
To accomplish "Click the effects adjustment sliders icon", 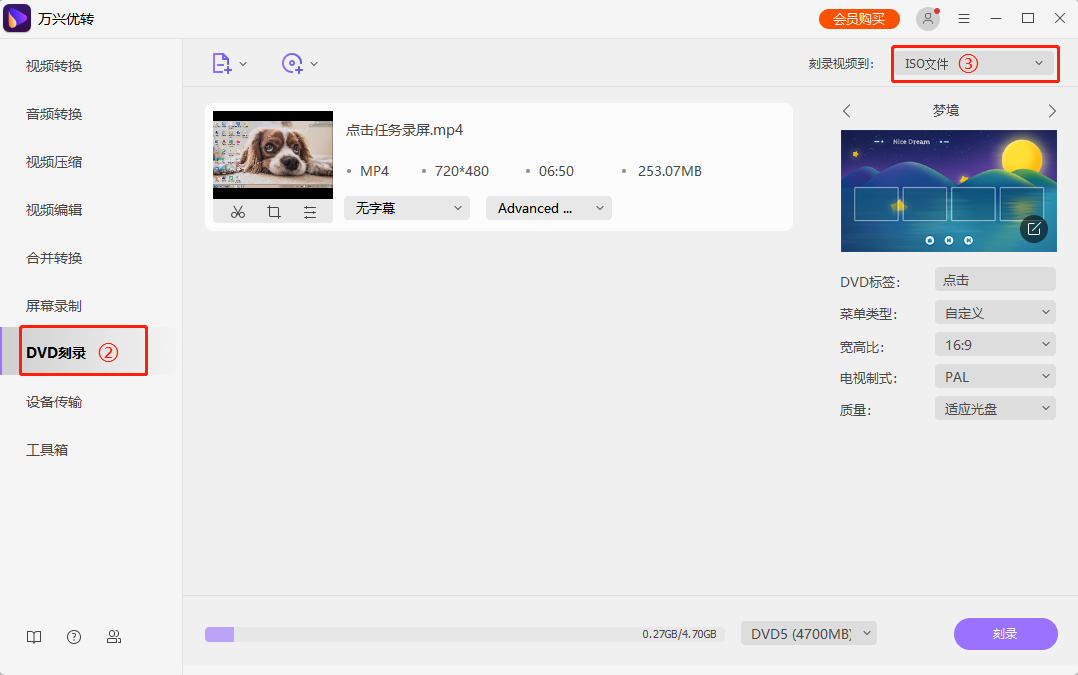I will click(309, 211).
